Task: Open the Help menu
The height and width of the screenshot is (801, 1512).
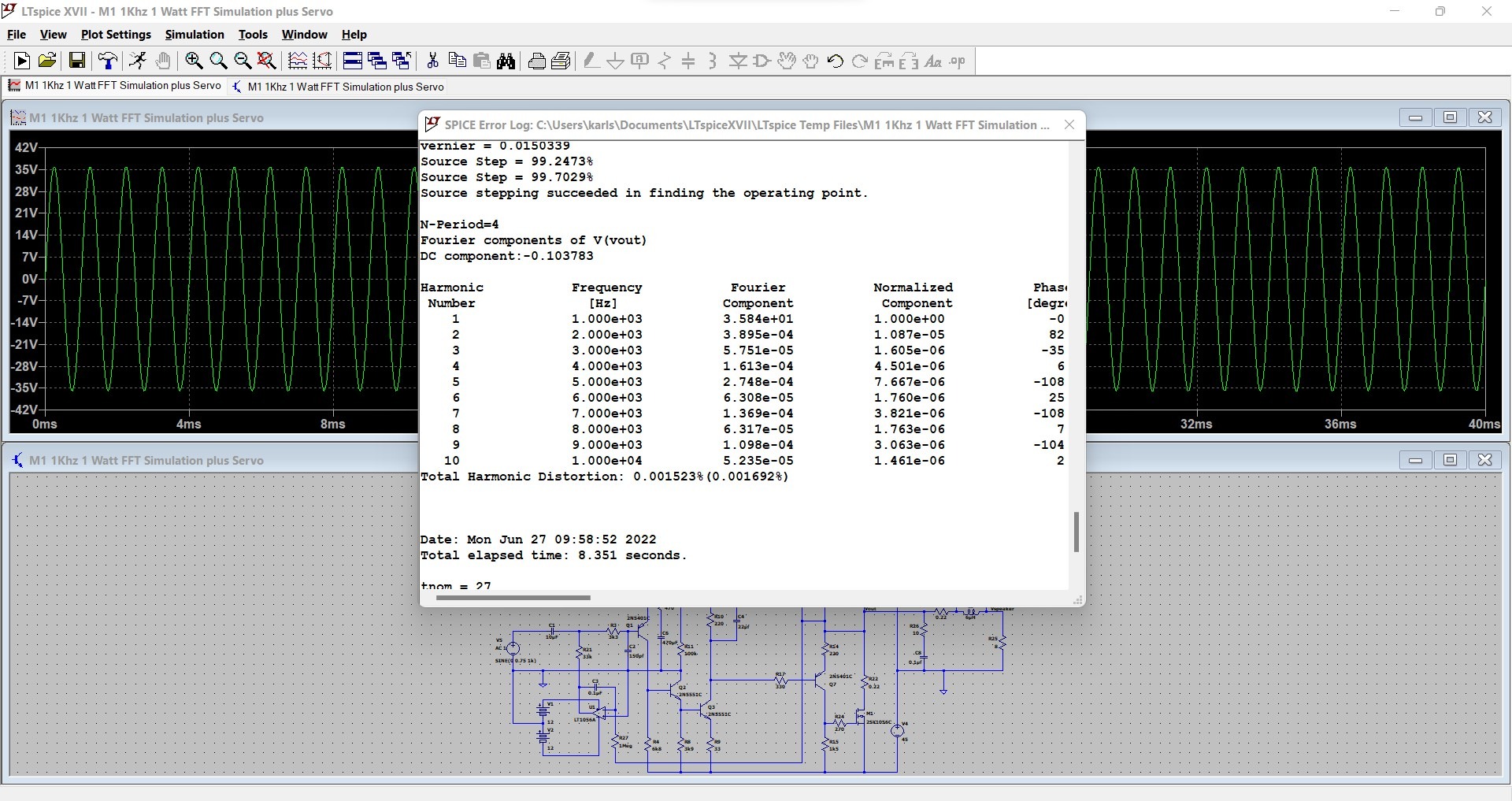Action: click(x=354, y=35)
